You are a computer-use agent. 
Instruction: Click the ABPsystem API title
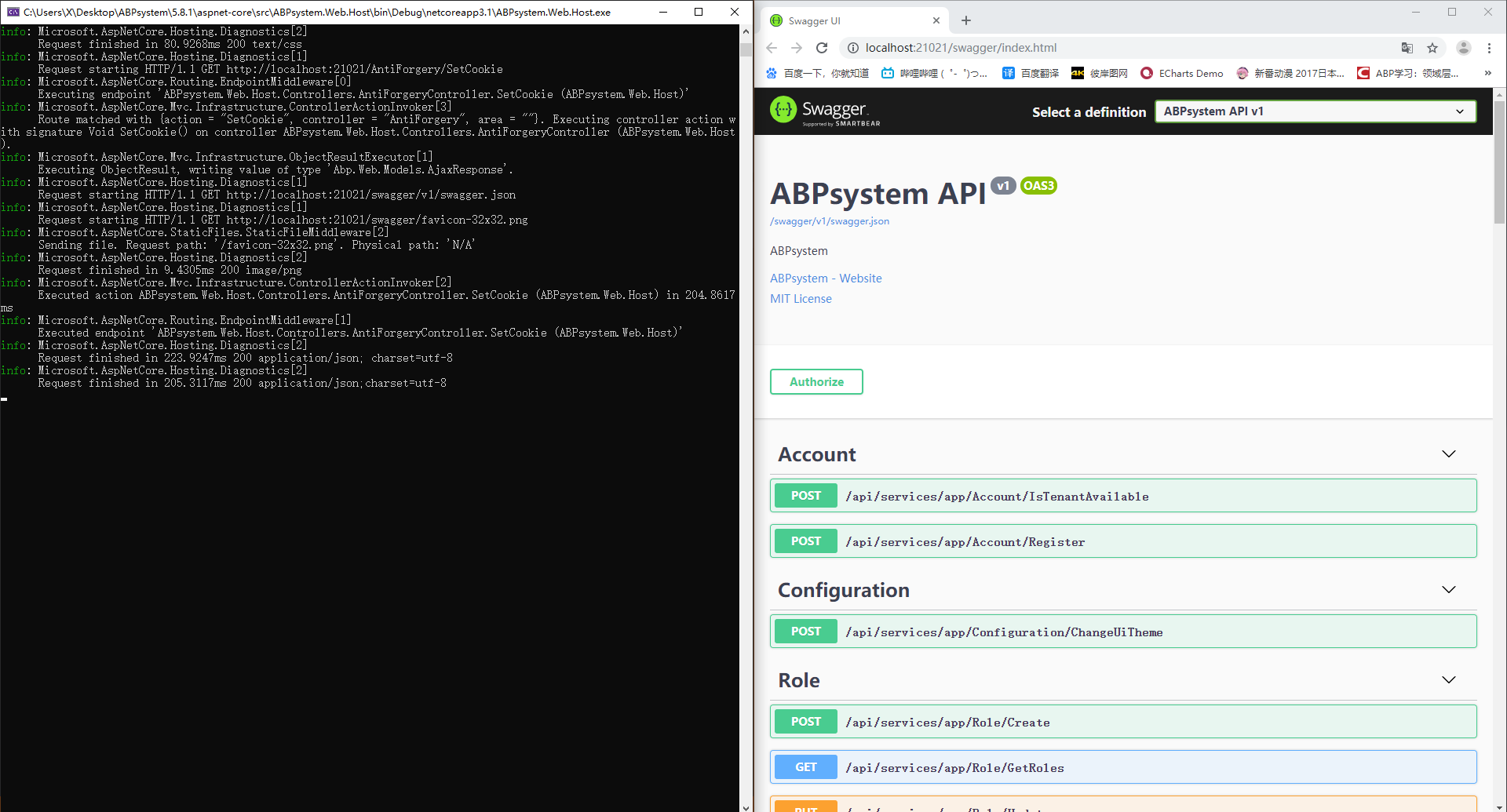coord(878,194)
